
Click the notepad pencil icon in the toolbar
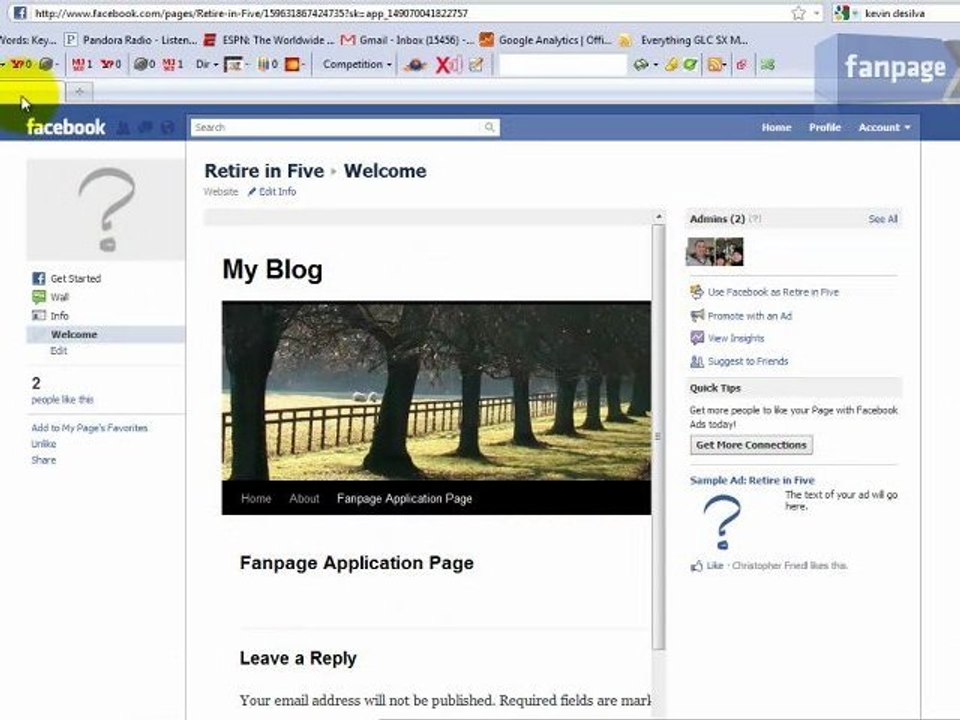(x=476, y=64)
